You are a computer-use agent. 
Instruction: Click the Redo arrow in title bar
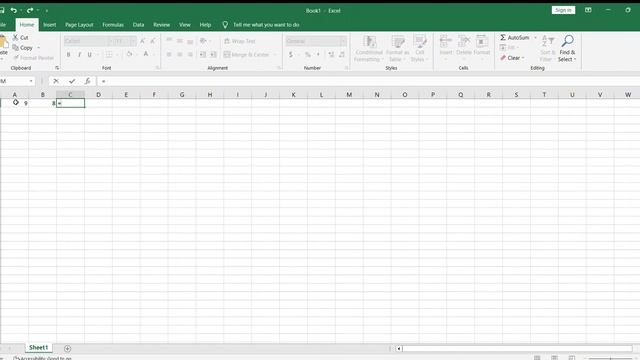coord(30,10)
